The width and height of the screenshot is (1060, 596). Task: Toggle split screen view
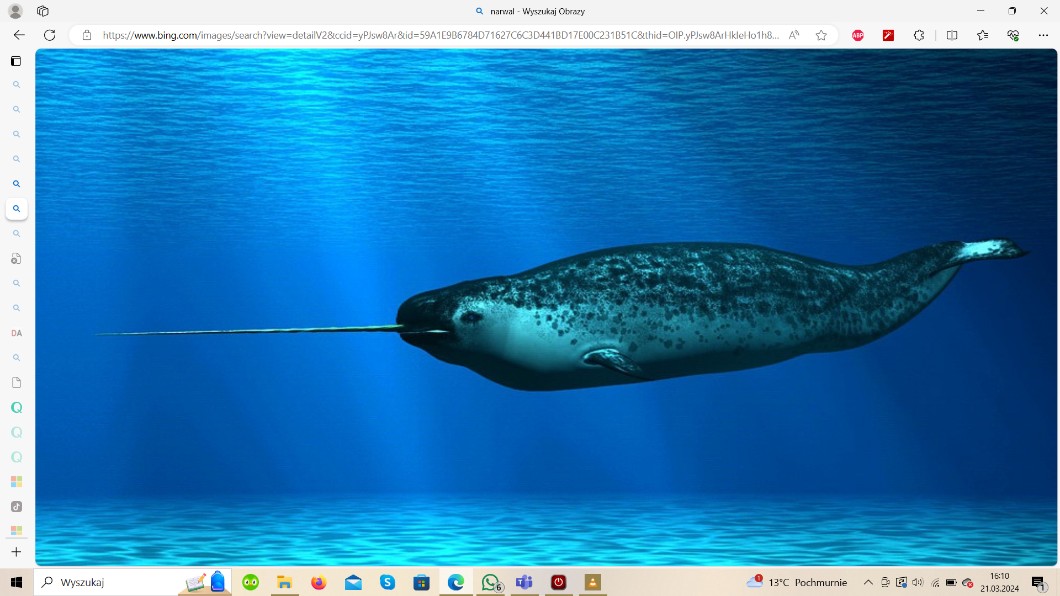point(951,35)
